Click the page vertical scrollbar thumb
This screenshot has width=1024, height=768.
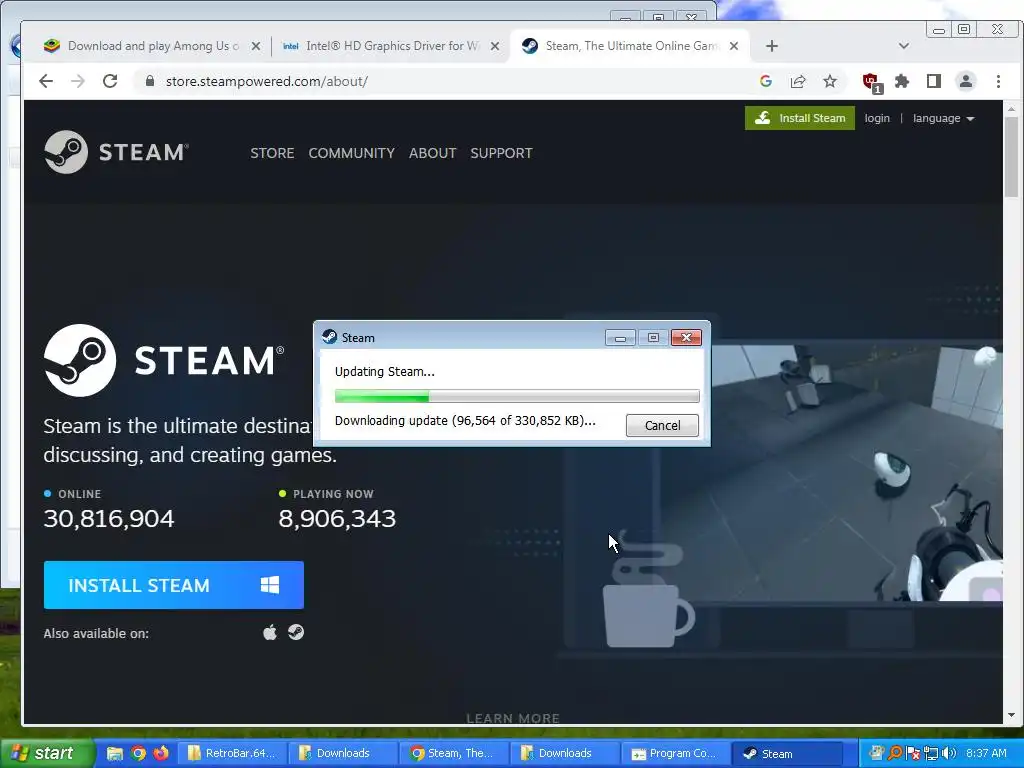[x=1012, y=157]
